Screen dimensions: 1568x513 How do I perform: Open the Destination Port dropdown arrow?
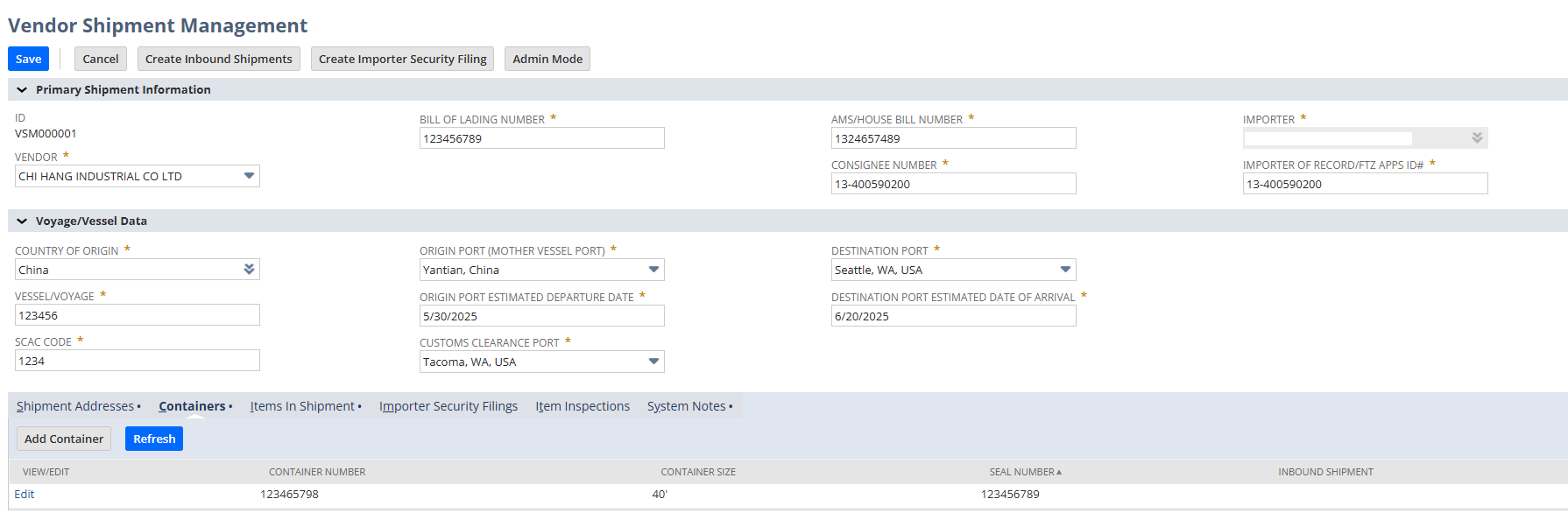tap(1065, 270)
